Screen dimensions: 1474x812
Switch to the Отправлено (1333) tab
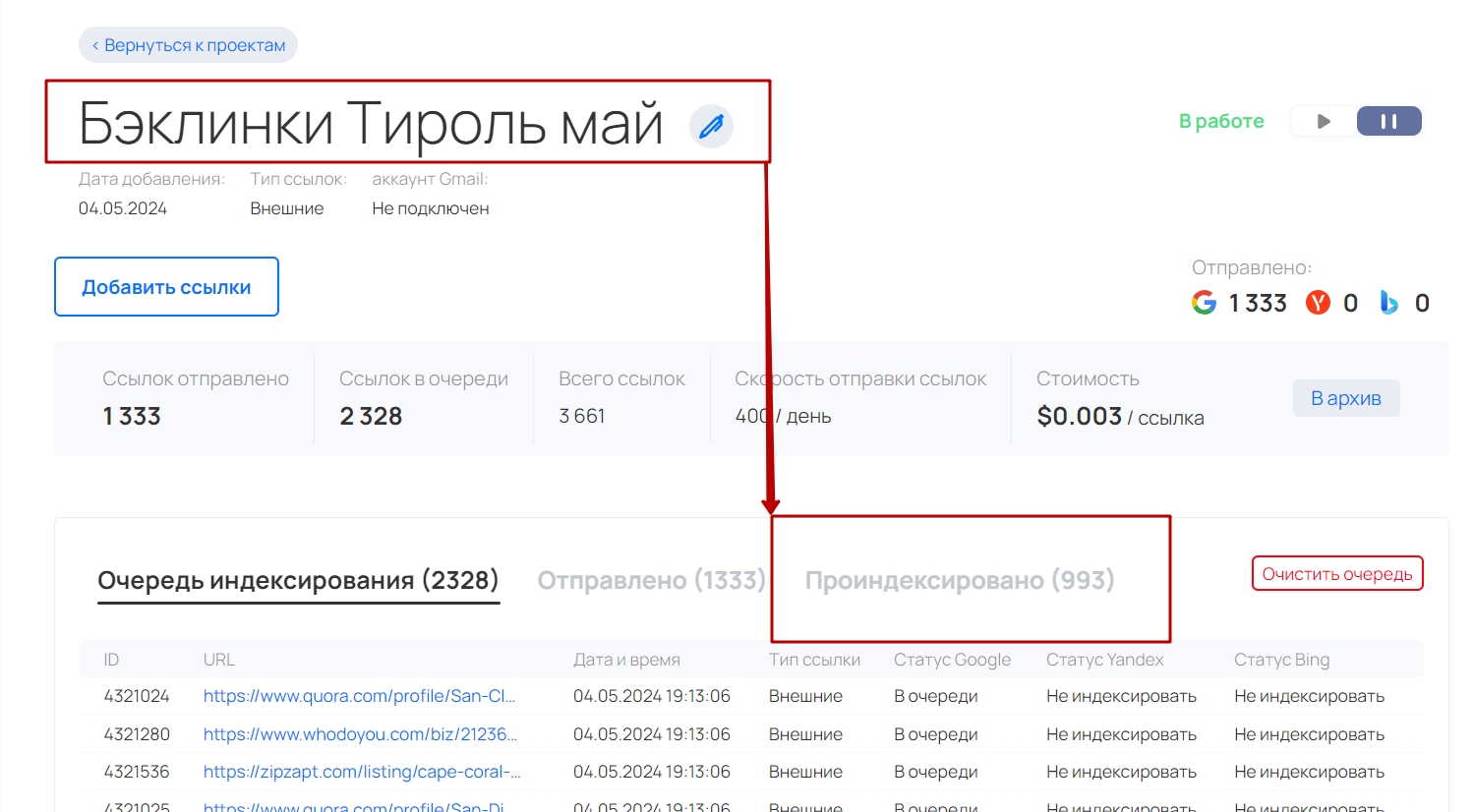tap(651, 580)
